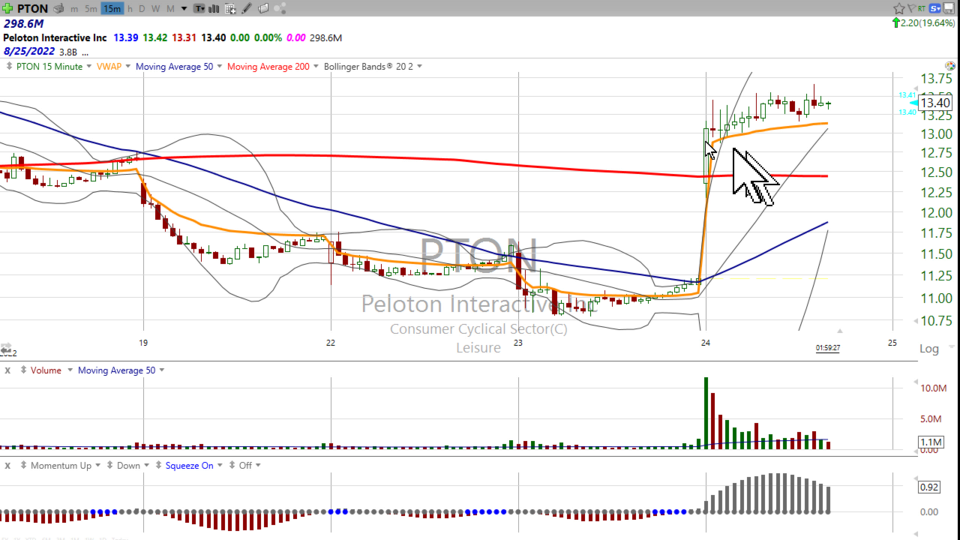Screen dimensions: 960x540
Task: Toggle the RT real-time indicator
Action: coord(921,9)
